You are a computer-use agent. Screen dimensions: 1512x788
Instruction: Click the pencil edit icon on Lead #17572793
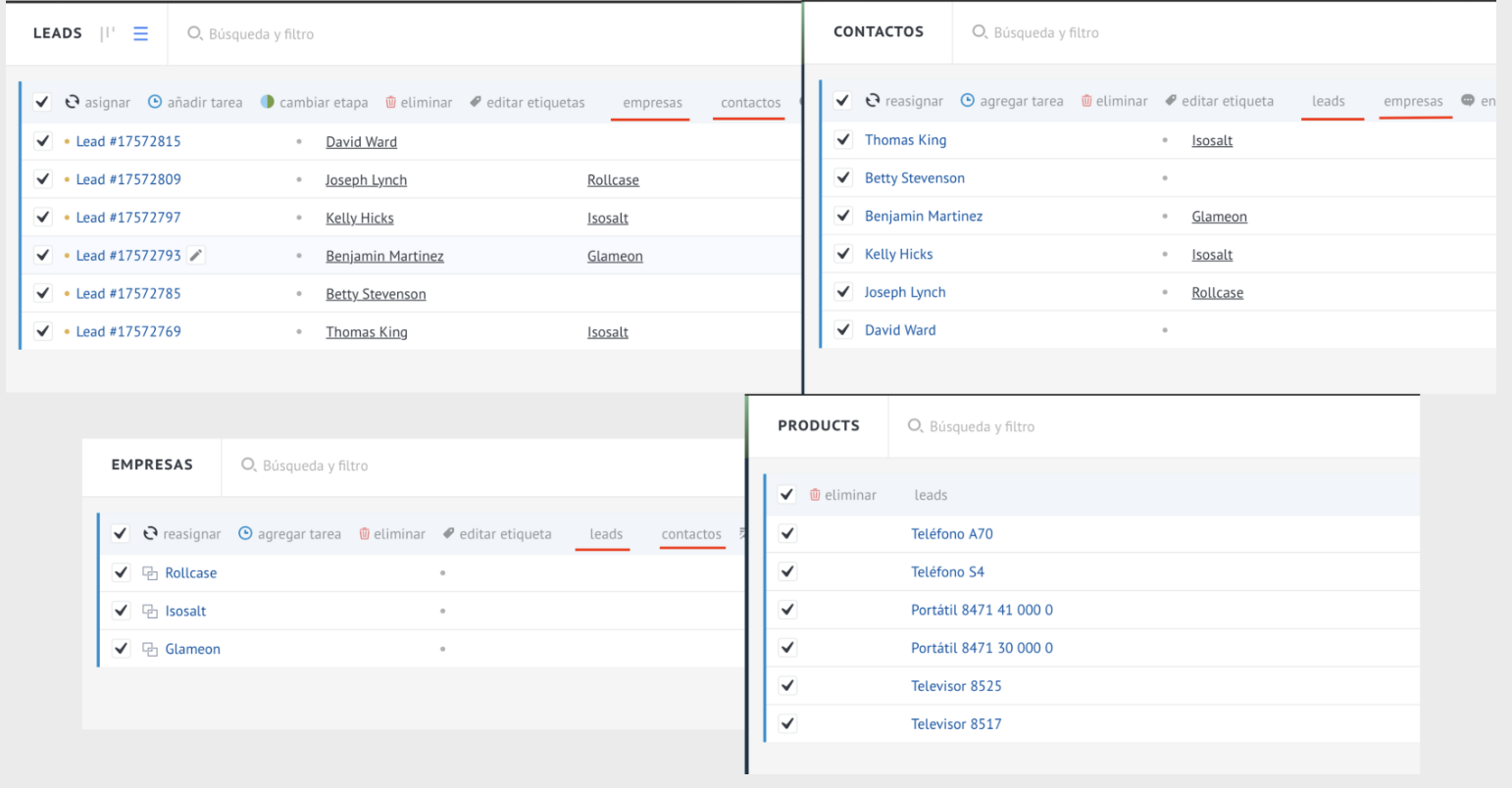point(196,255)
